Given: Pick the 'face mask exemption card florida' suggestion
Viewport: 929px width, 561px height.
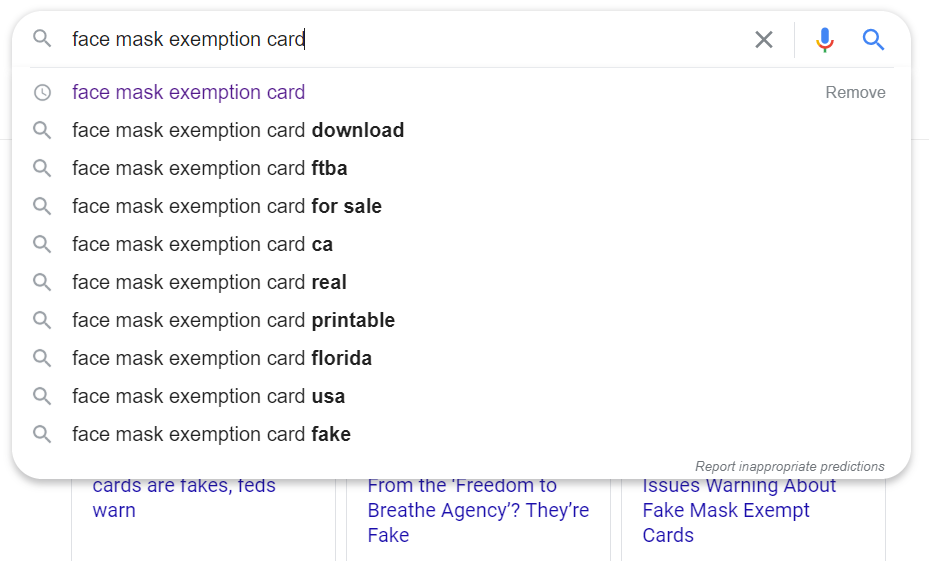Looking at the screenshot, I should tap(462, 358).
